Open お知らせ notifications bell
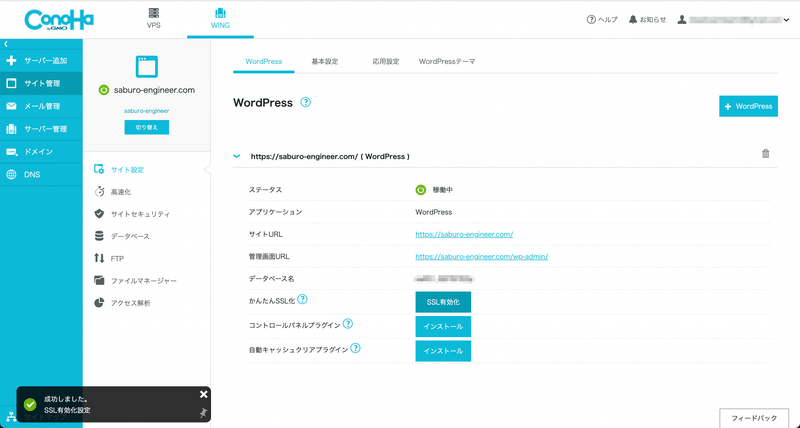The height and width of the screenshot is (428, 800). (x=647, y=19)
